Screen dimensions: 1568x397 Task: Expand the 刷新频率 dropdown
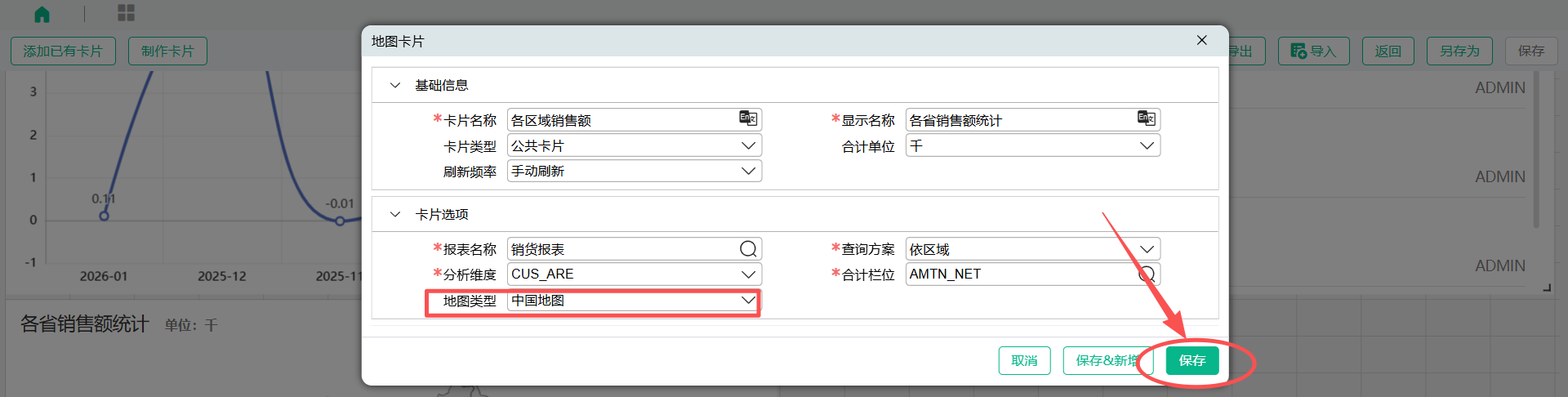click(634, 171)
